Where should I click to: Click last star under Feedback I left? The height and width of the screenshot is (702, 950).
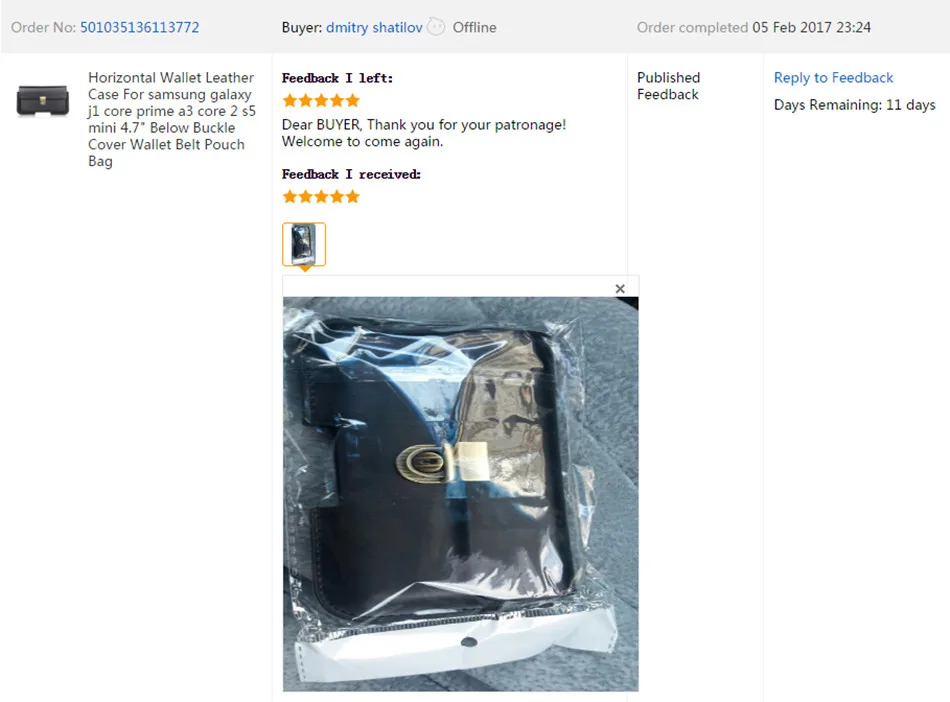tap(353, 101)
